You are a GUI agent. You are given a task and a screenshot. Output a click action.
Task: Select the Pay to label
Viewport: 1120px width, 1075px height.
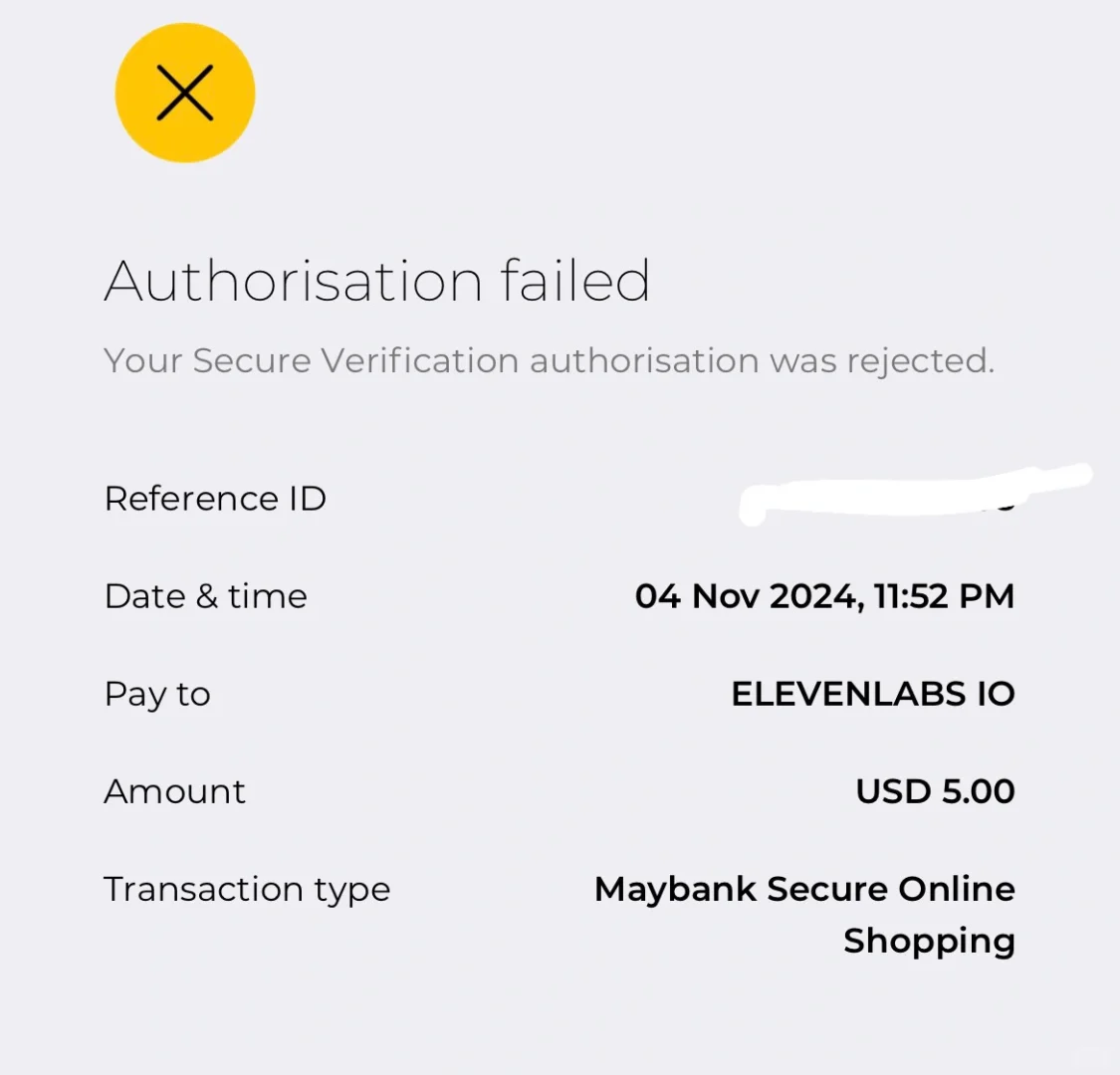coord(157,695)
